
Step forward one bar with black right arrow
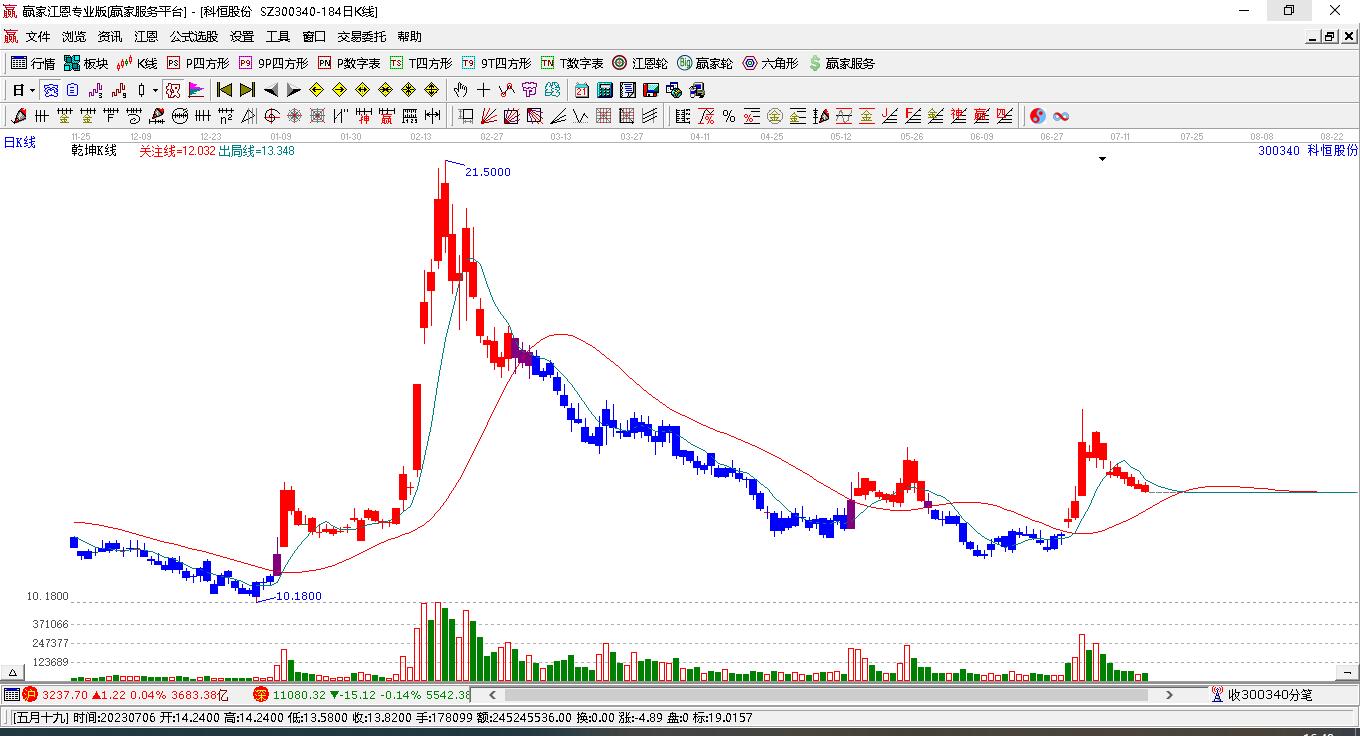293,90
